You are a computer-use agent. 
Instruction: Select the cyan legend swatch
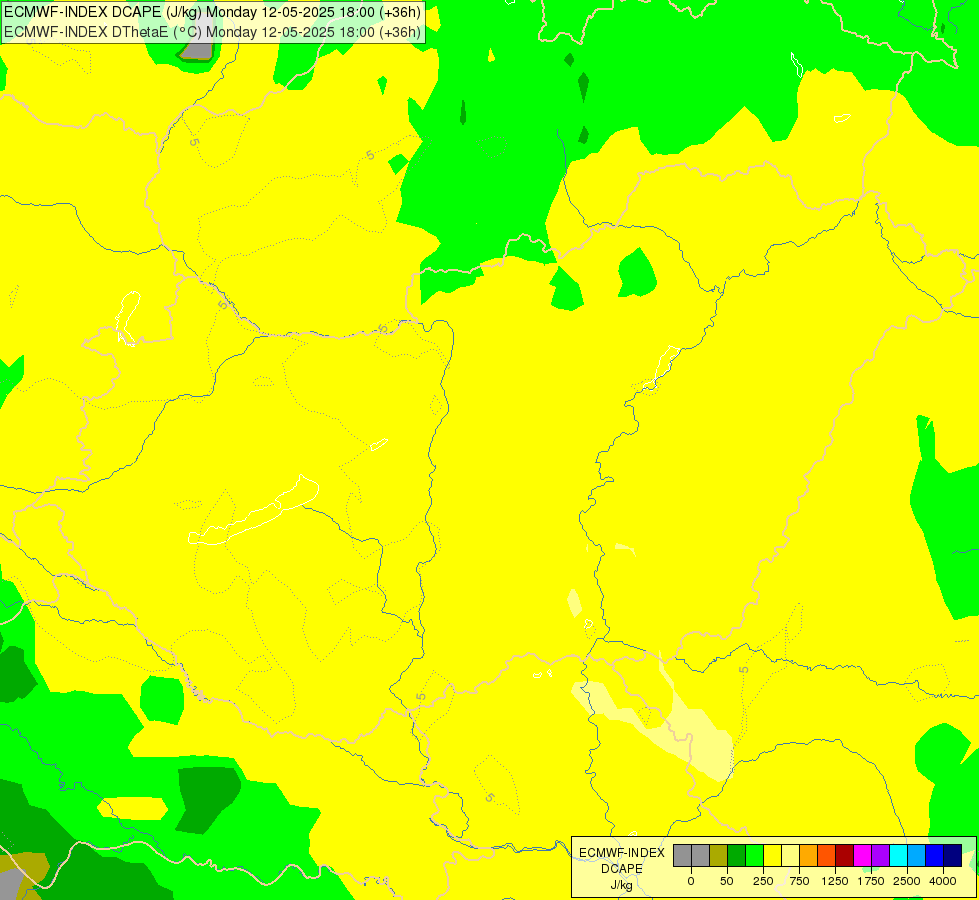click(x=898, y=856)
